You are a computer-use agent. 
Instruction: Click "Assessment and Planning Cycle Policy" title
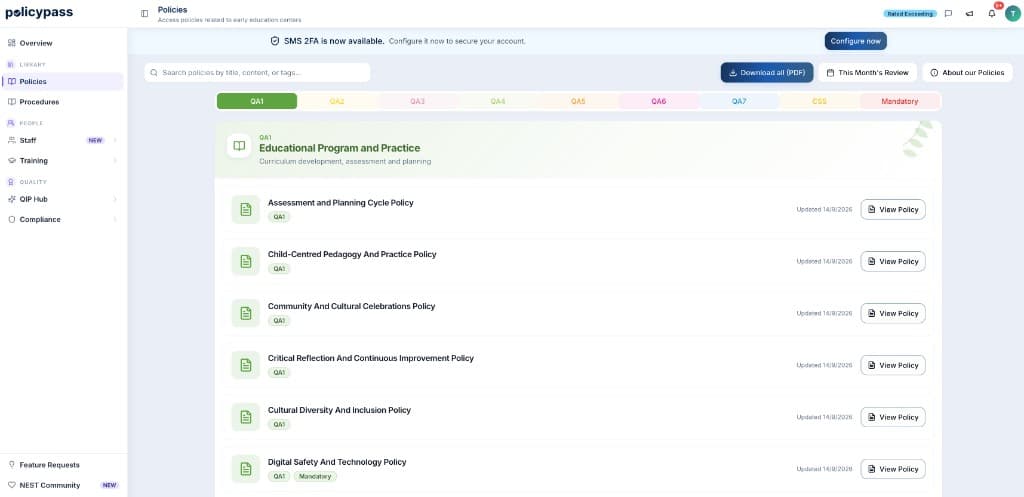coord(340,202)
